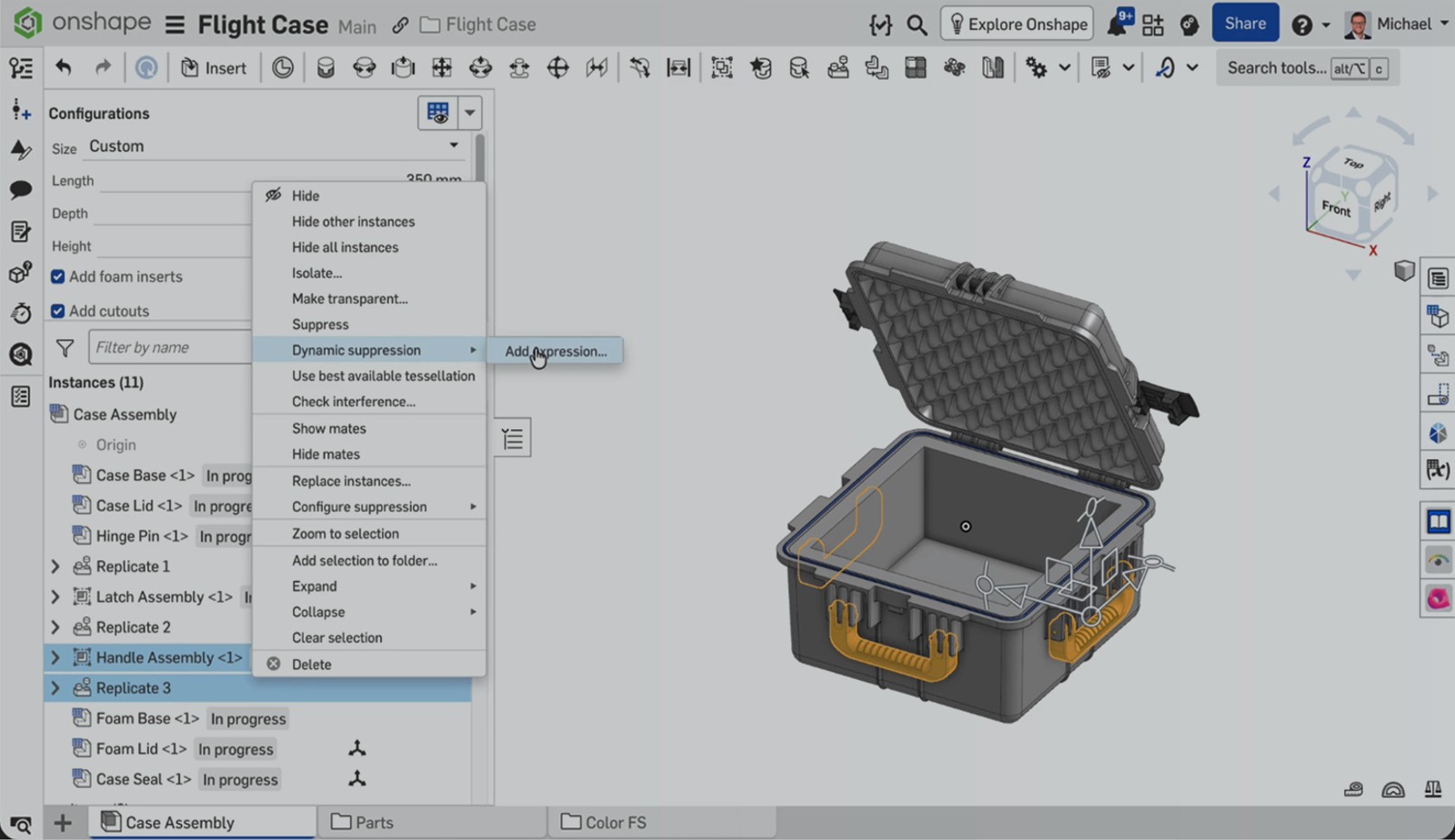Open Configure suppression submenu
Screen dimensions: 1455x840
click(x=368, y=507)
